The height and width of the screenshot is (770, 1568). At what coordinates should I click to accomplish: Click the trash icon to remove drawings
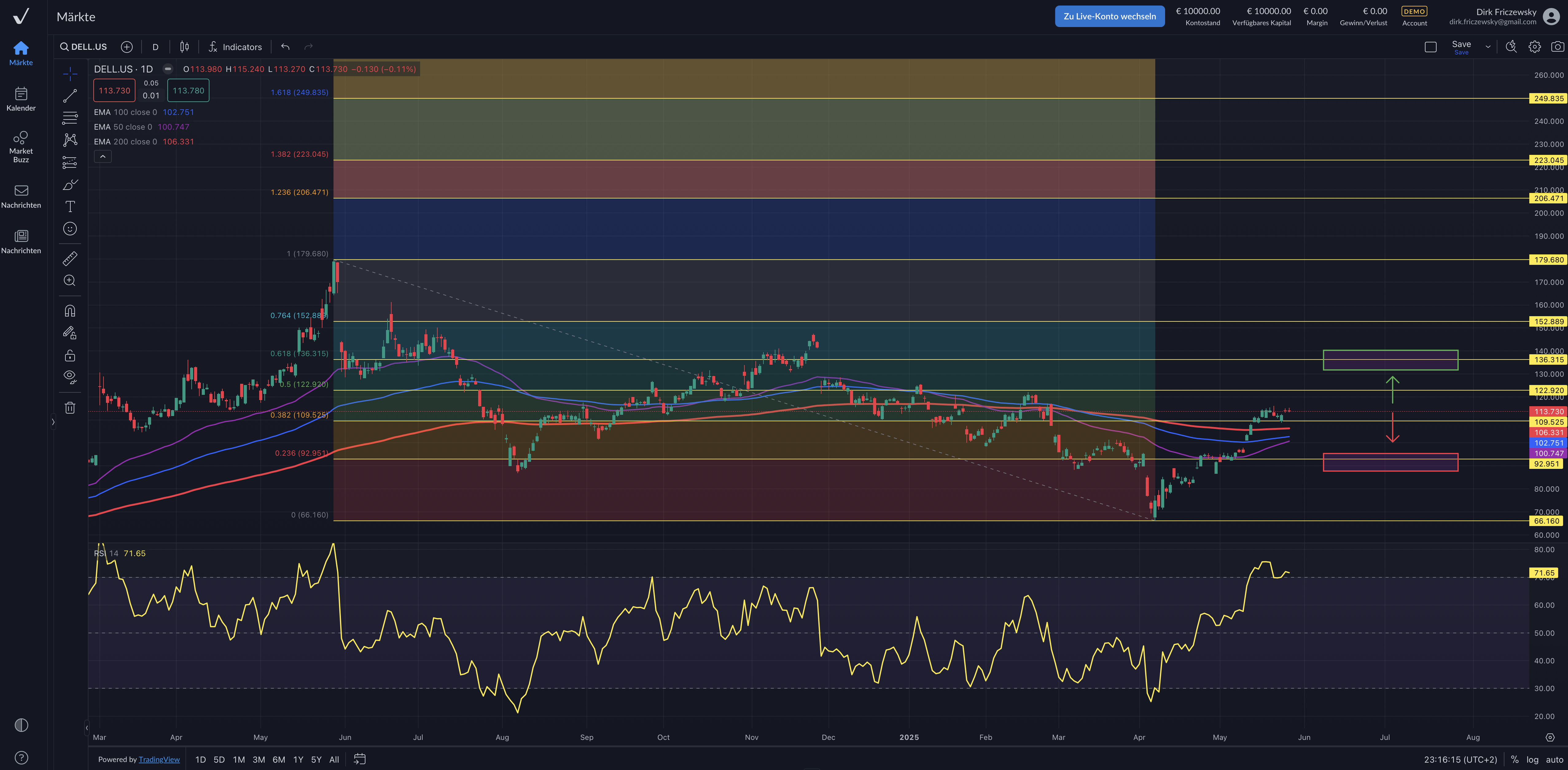70,407
